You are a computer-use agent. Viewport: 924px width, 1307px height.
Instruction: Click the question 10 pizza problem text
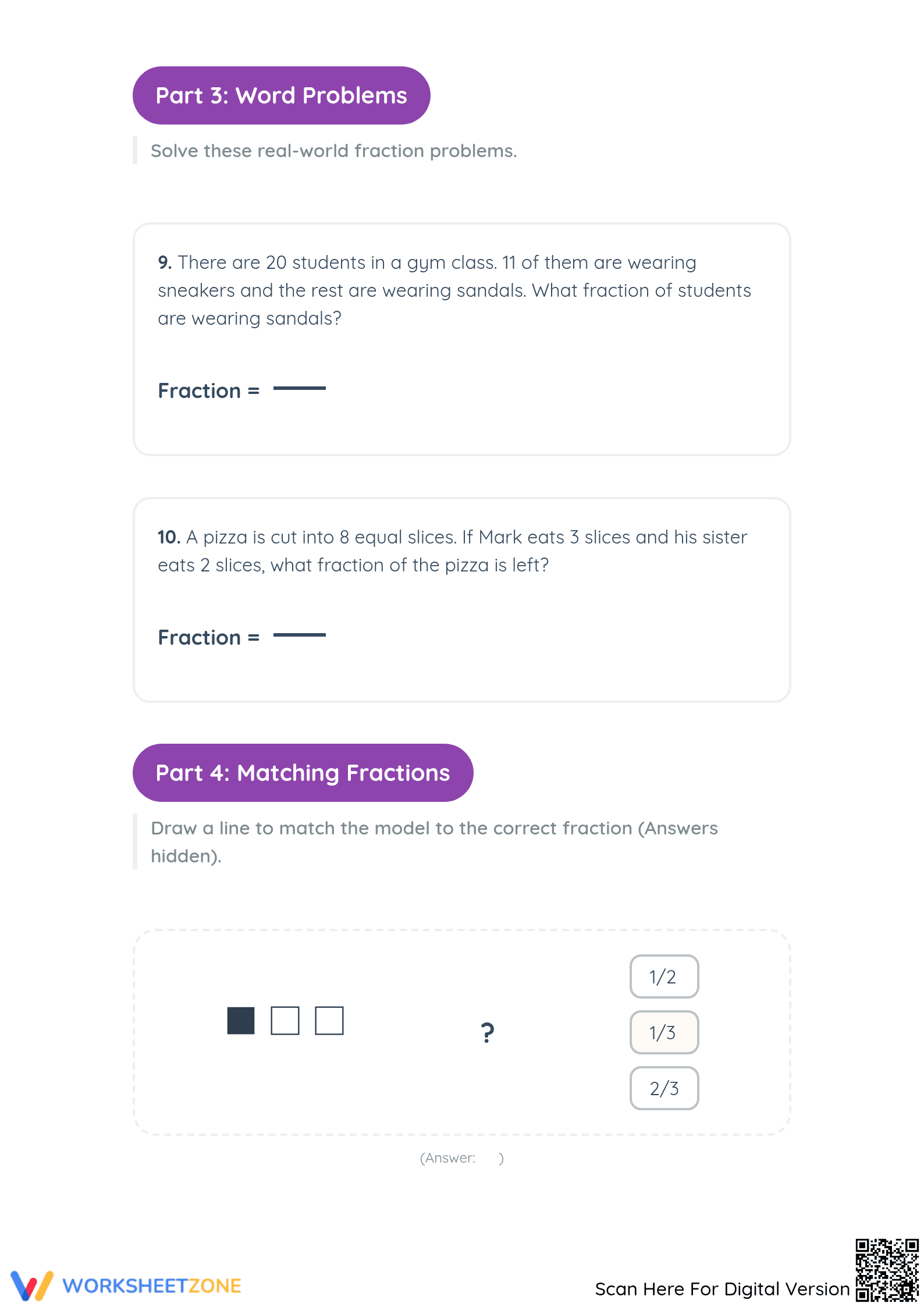(x=452, y=551)
